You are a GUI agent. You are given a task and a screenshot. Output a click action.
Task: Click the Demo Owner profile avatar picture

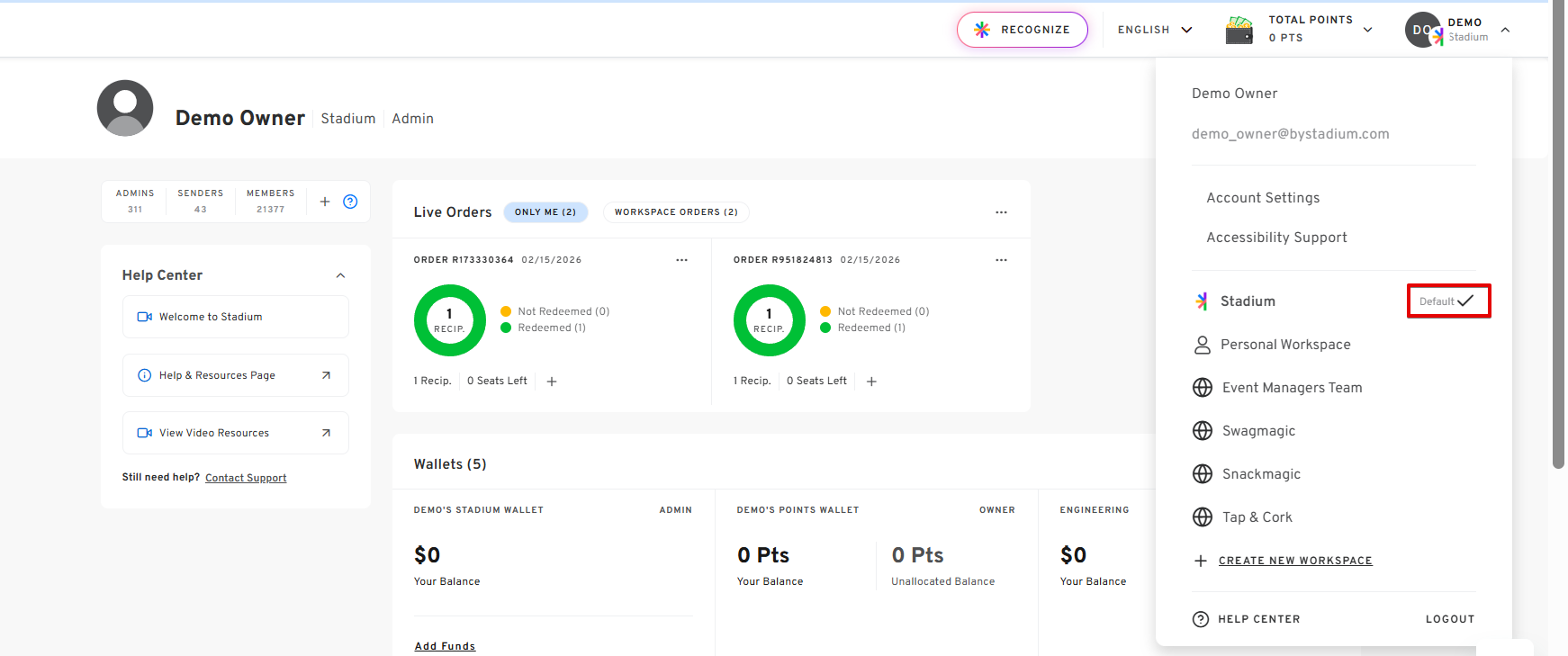[125, 108]
